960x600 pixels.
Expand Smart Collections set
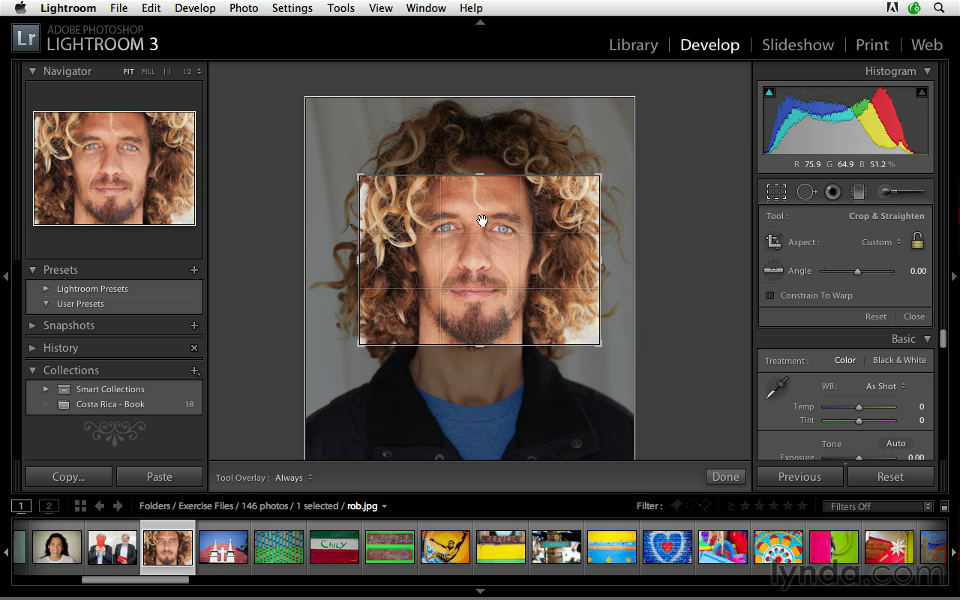46,389
